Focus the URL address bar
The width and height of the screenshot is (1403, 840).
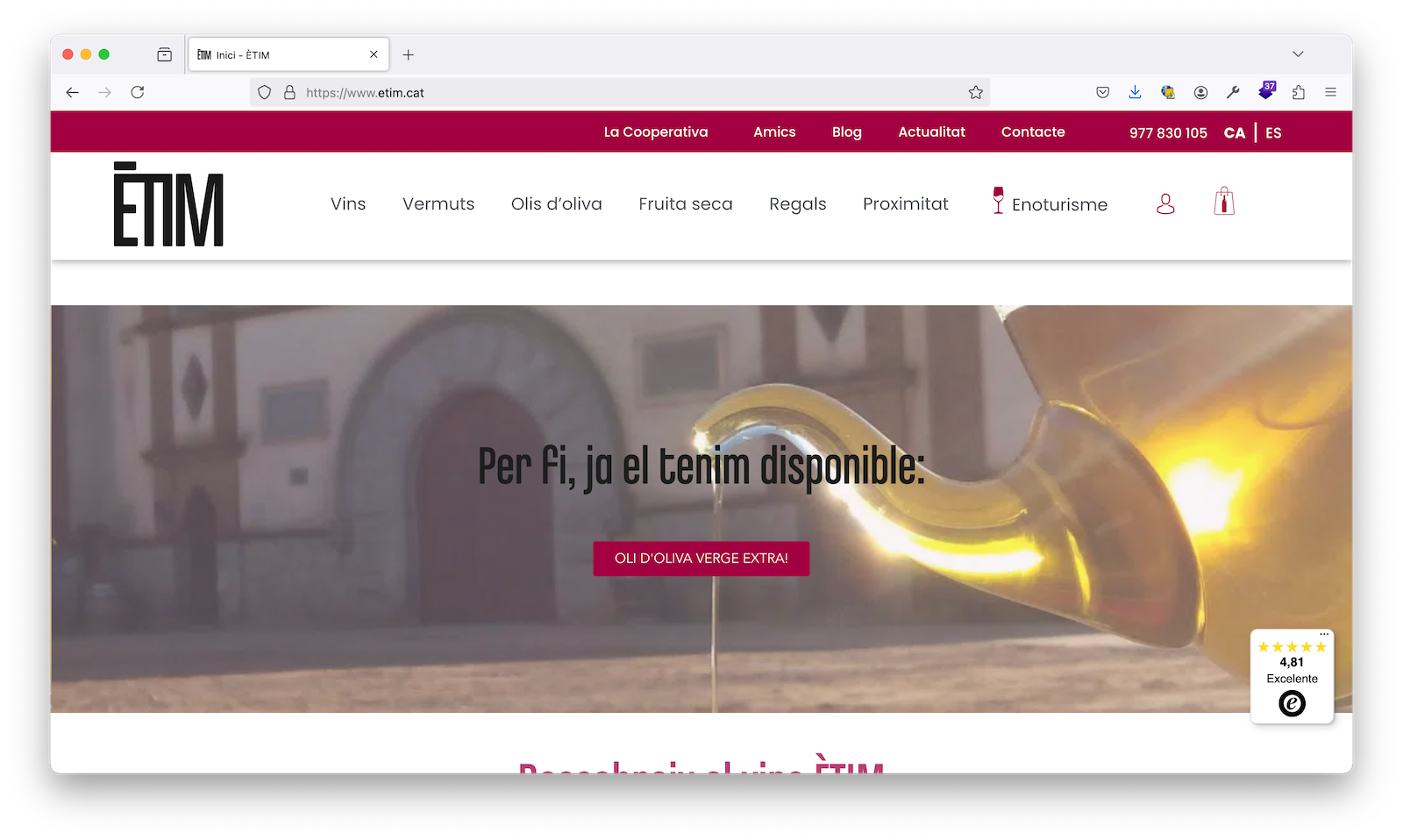click(614, 93)
